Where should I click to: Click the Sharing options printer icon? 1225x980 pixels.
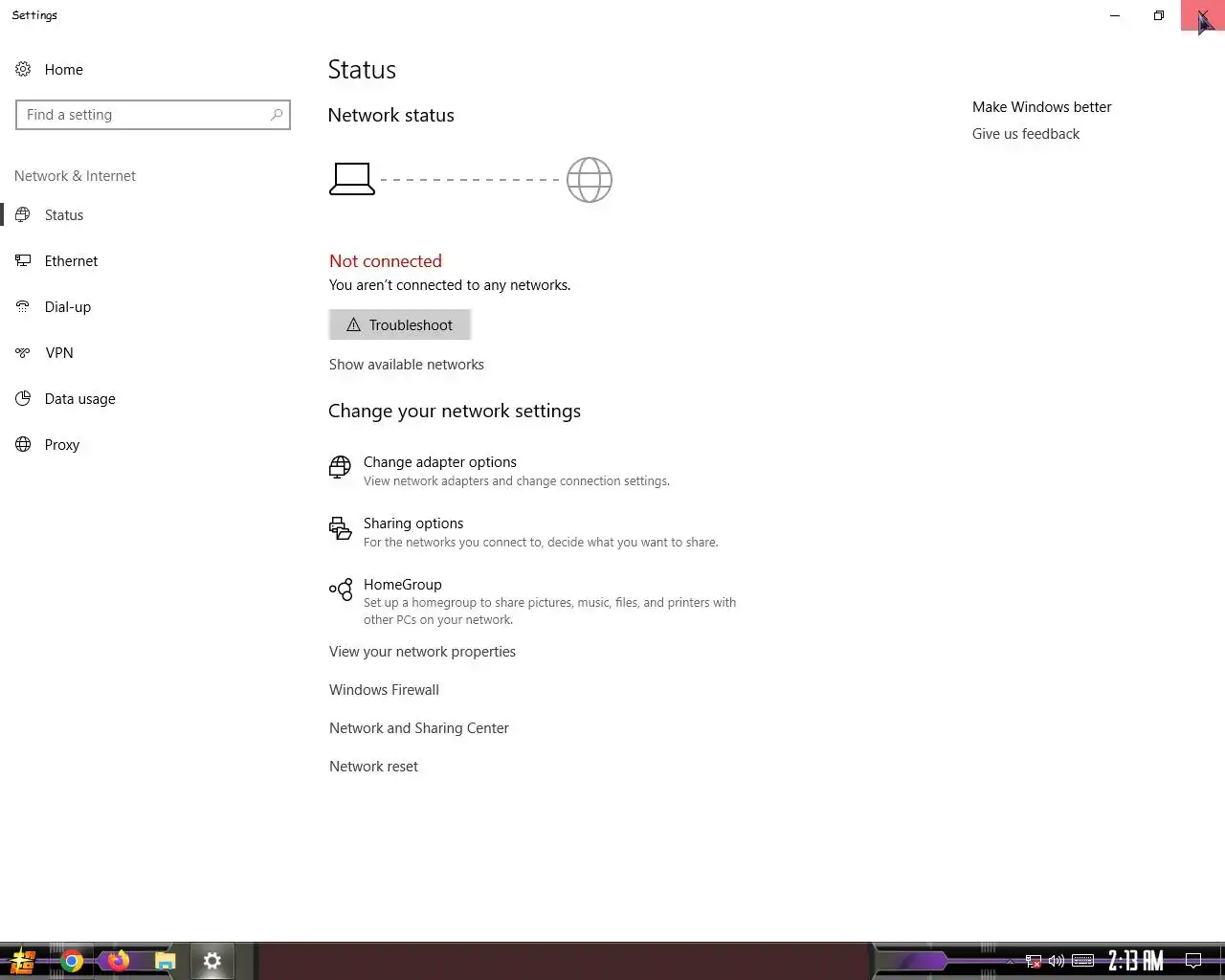[x=340, y=528]
